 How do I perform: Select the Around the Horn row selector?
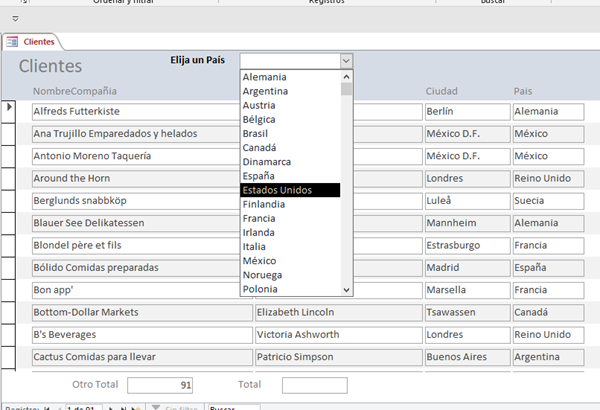[10, 178]
